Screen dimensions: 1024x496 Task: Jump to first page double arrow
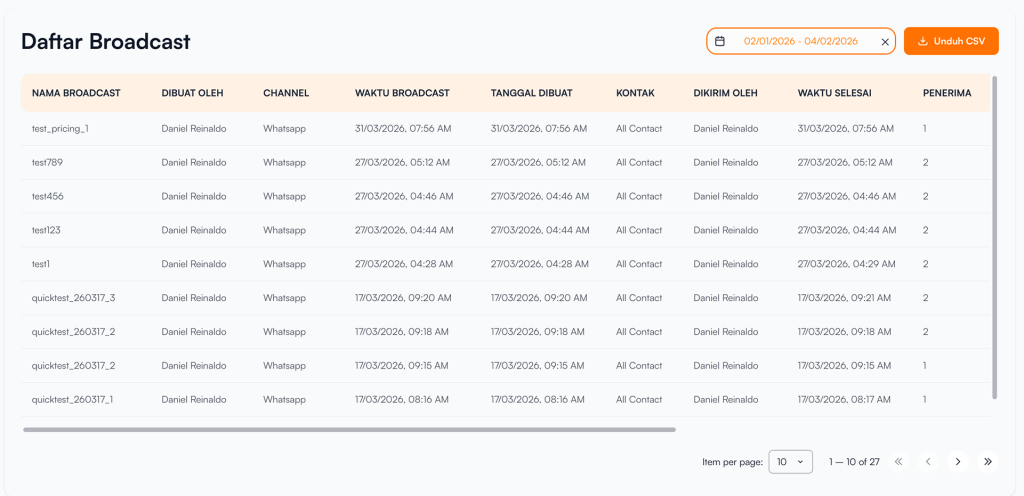click(898, 462)
